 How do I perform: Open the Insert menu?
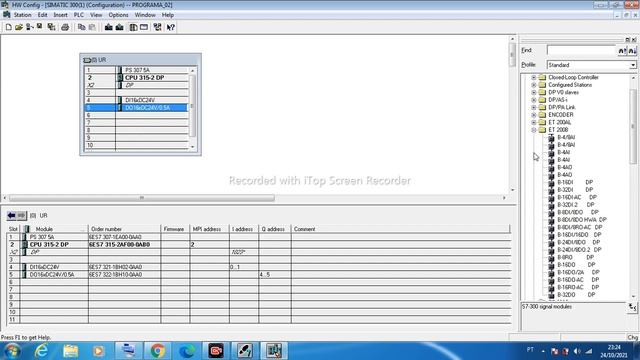[x=60, y=15]
